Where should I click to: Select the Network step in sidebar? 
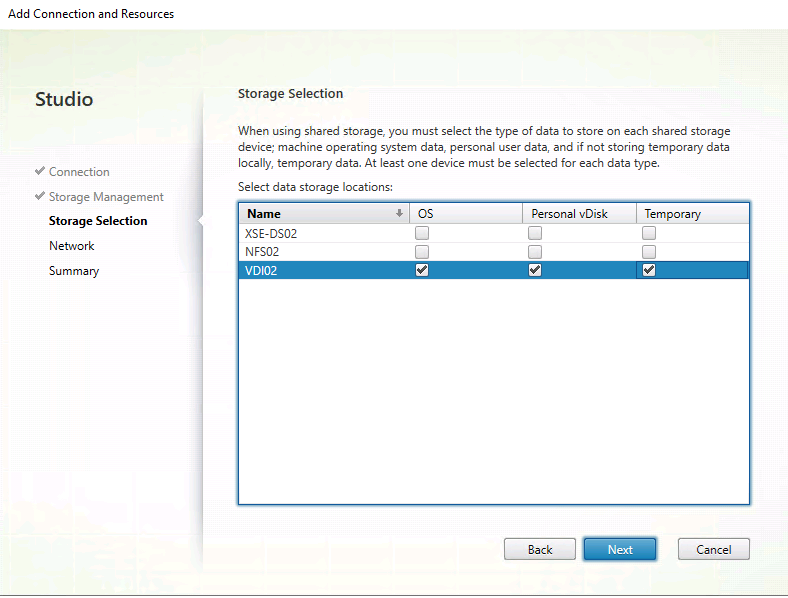pos(72,246)
